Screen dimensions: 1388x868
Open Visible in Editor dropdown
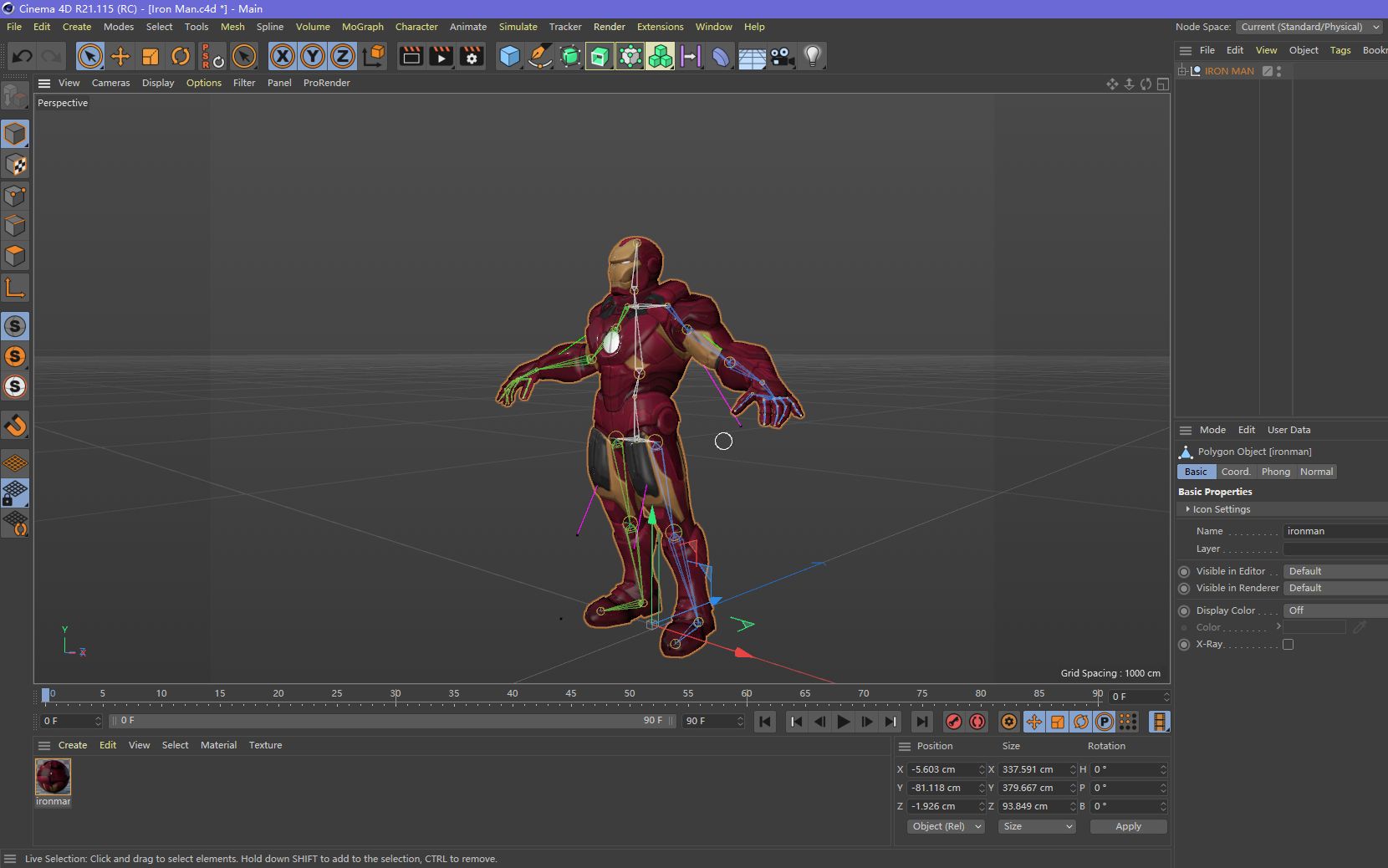point(1335,571)
